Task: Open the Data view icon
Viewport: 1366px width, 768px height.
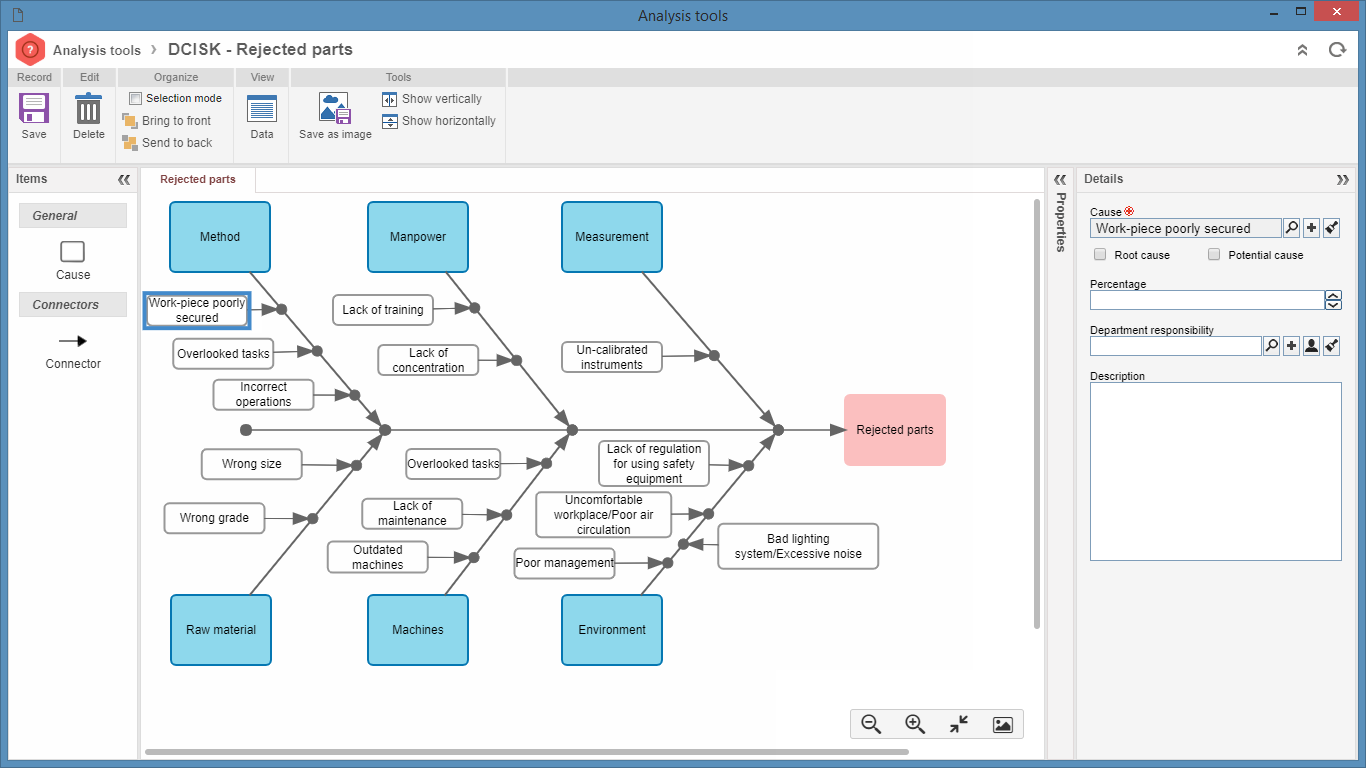Action: [x=262, y=109]
